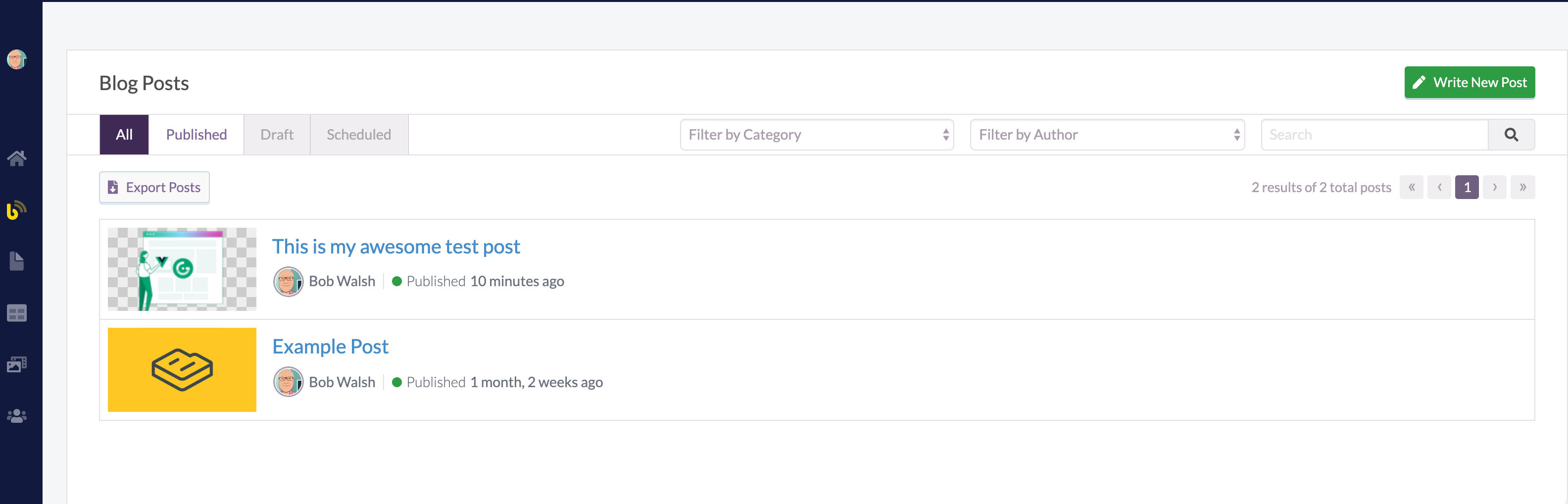Select the blog feed icon in sidebar
1568x504 pixels.
pos(16,210)
